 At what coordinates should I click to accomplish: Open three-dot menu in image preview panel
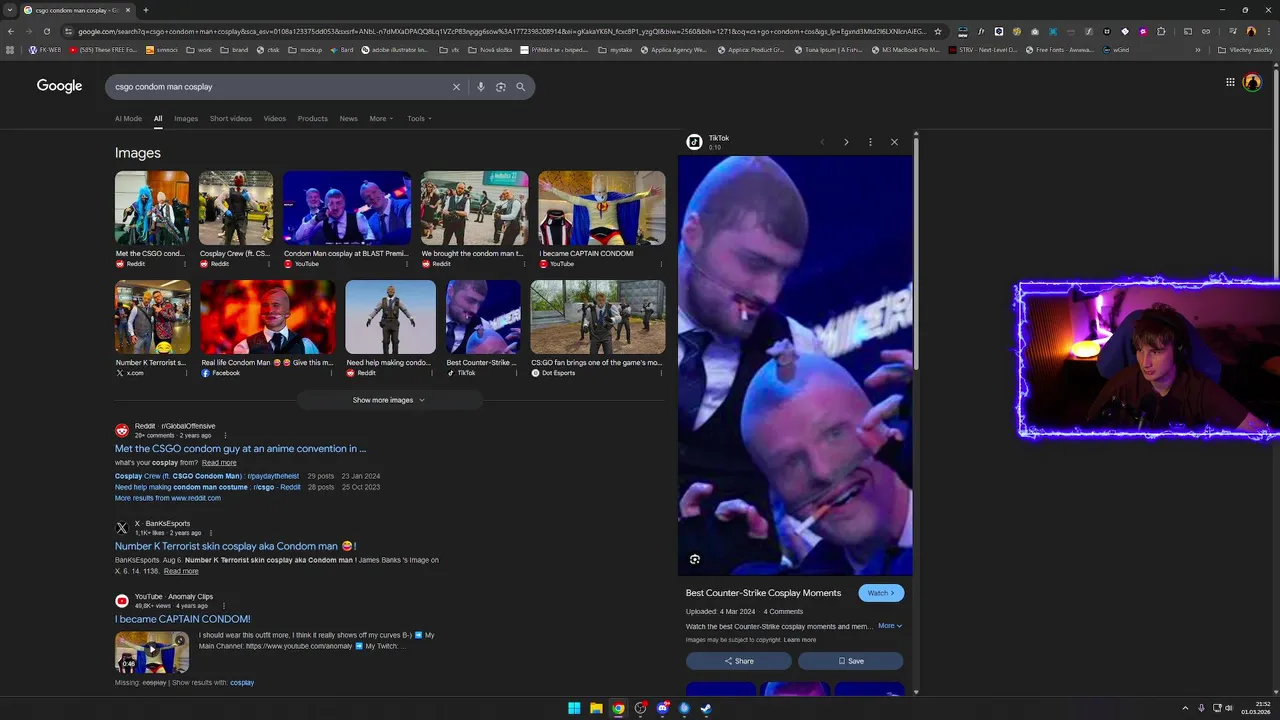click(870, 142)
